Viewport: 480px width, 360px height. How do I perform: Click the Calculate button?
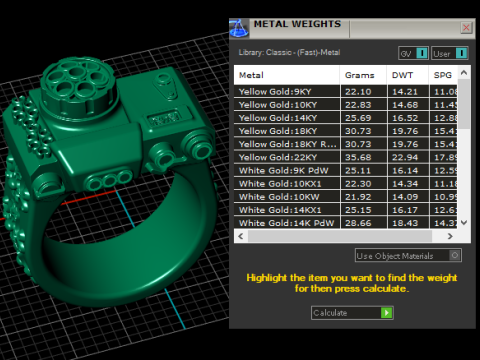pos(352,313)
